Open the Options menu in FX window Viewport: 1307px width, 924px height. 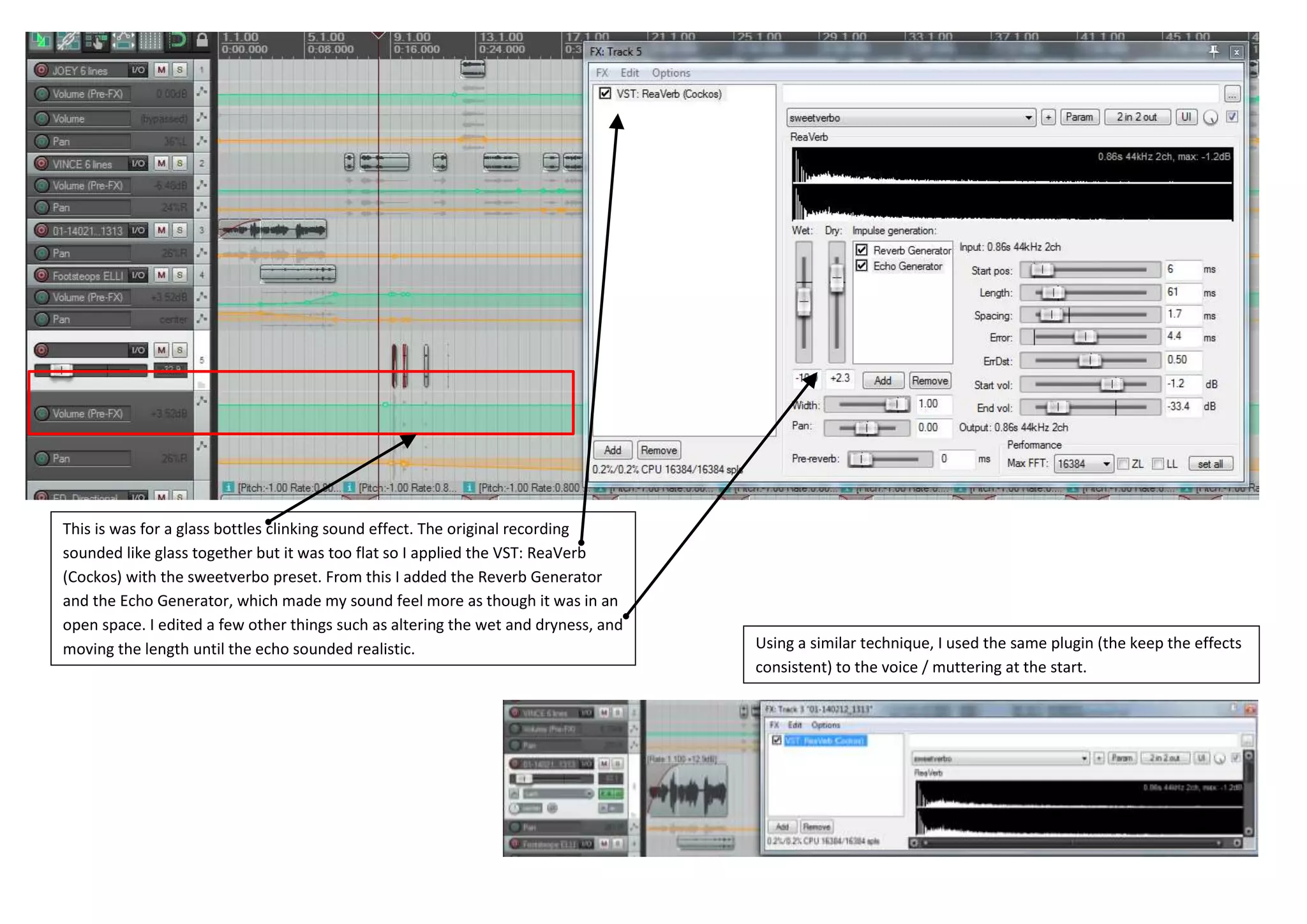coord(671,73)
